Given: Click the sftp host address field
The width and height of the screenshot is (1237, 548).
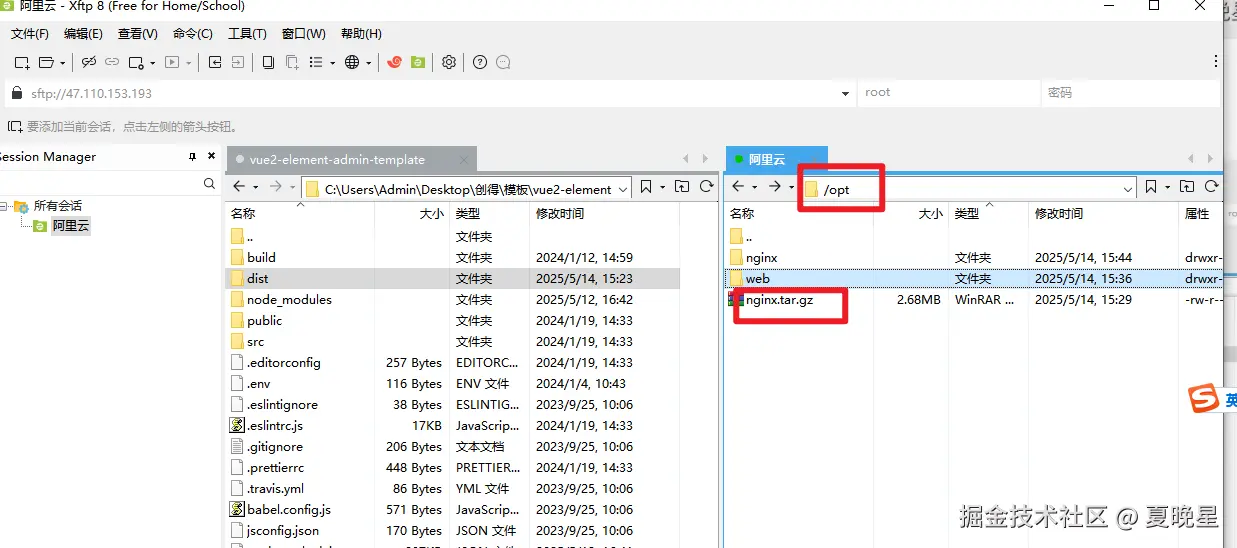Looking at the screenshot, I should [430, 93].
